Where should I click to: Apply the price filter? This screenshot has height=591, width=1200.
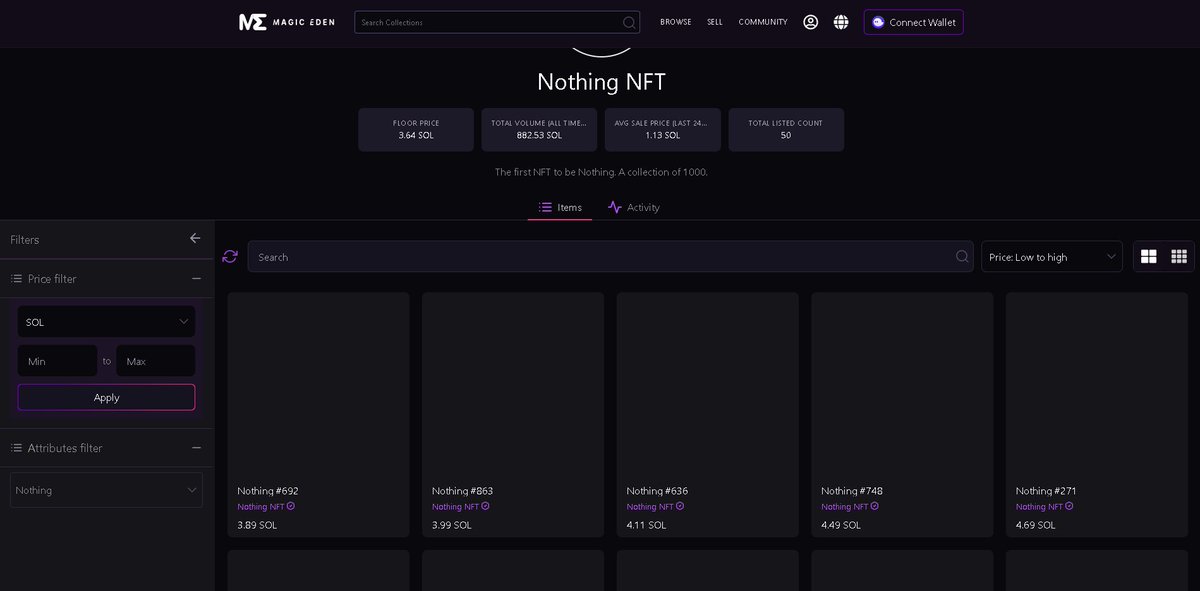point(106,397)
